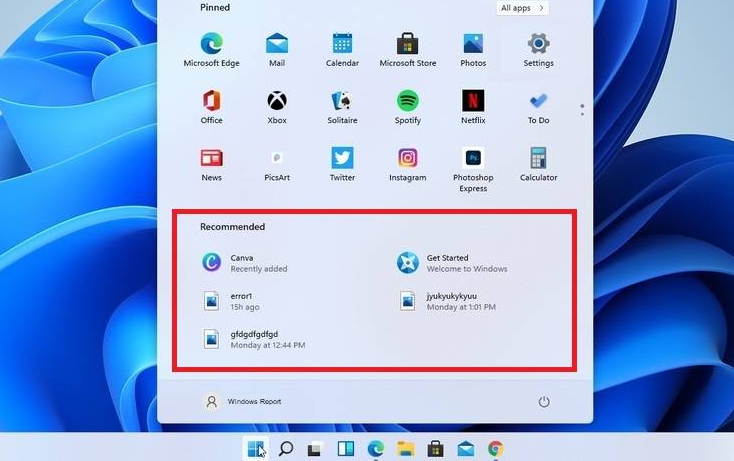Launch Google Chrome from taskbar
Image resolution: width=734 pixels, height=461 pixels.
[x=496, y=449]
